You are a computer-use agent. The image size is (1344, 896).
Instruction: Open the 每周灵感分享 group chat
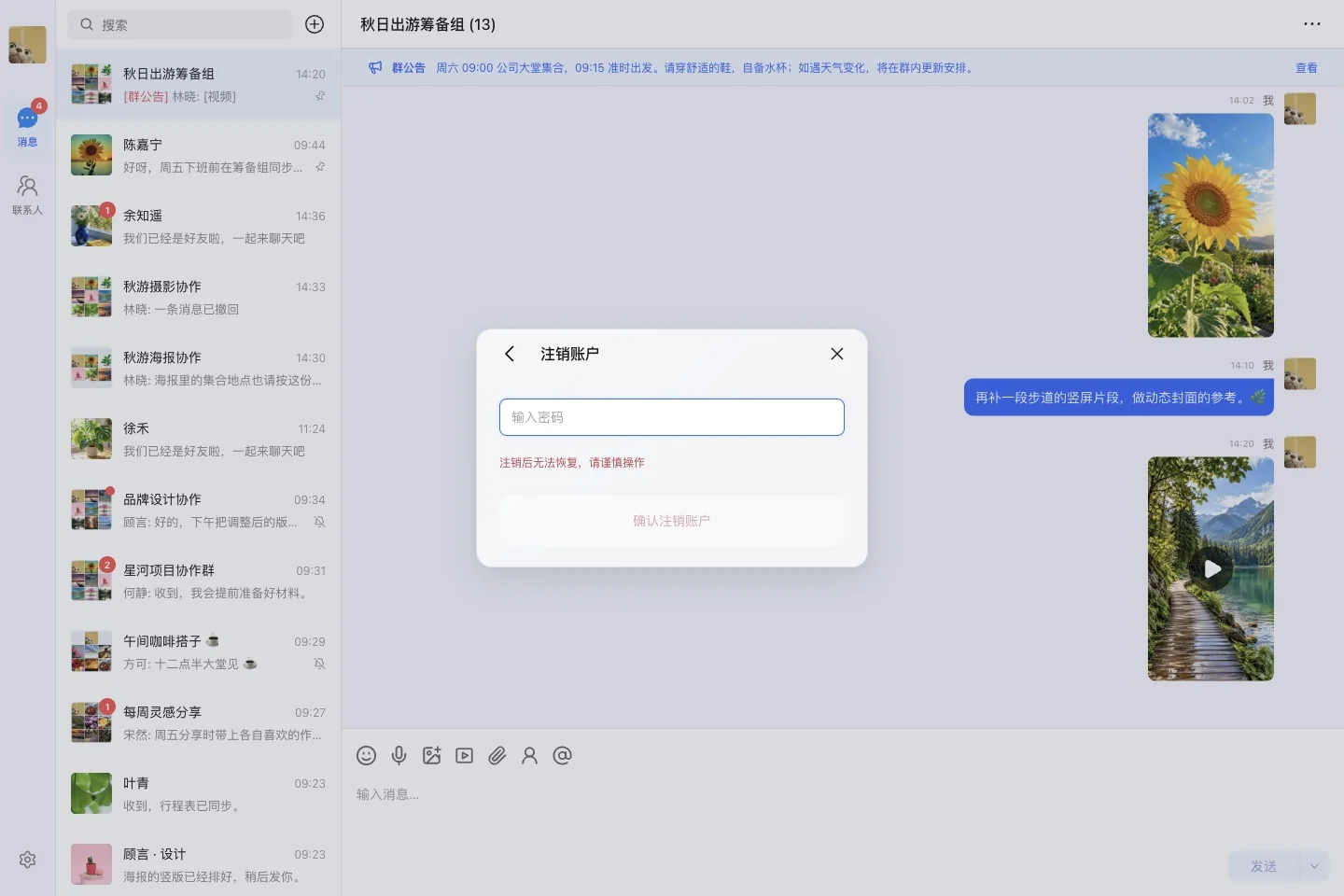click(198, 722)
